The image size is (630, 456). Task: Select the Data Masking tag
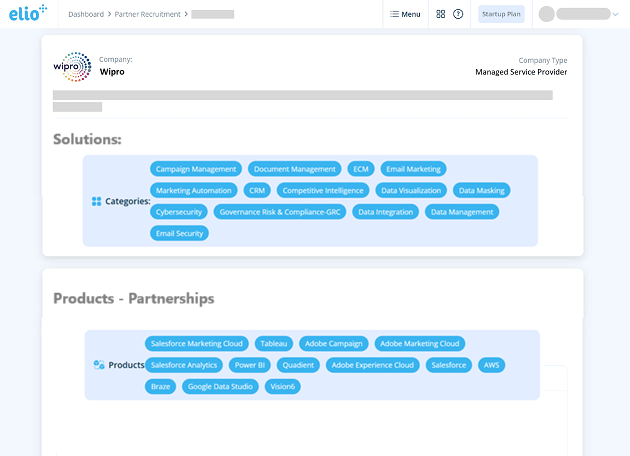point(482,190)
